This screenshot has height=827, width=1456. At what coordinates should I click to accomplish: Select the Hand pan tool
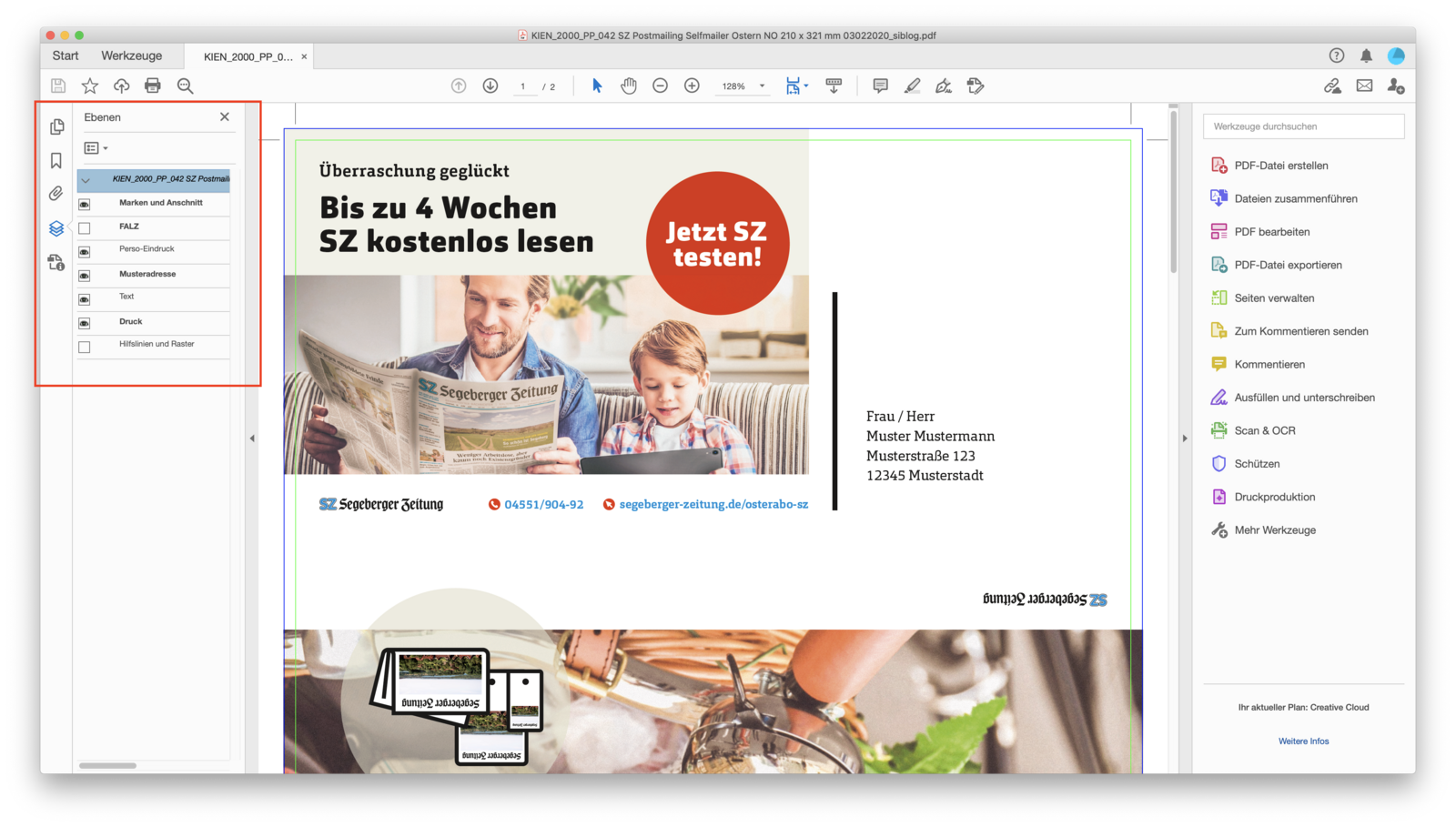point(629,86)
